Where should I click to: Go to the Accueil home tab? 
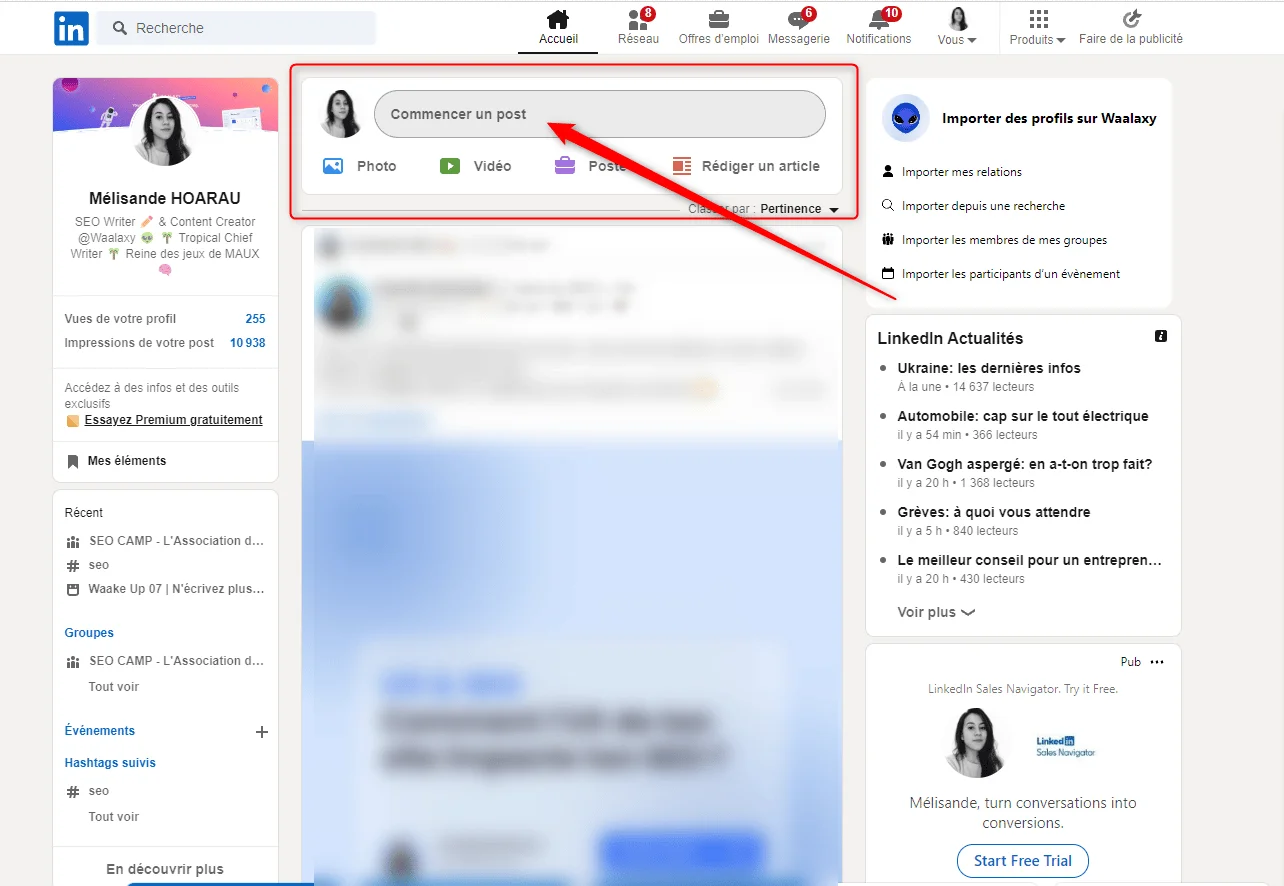point(558,28)
